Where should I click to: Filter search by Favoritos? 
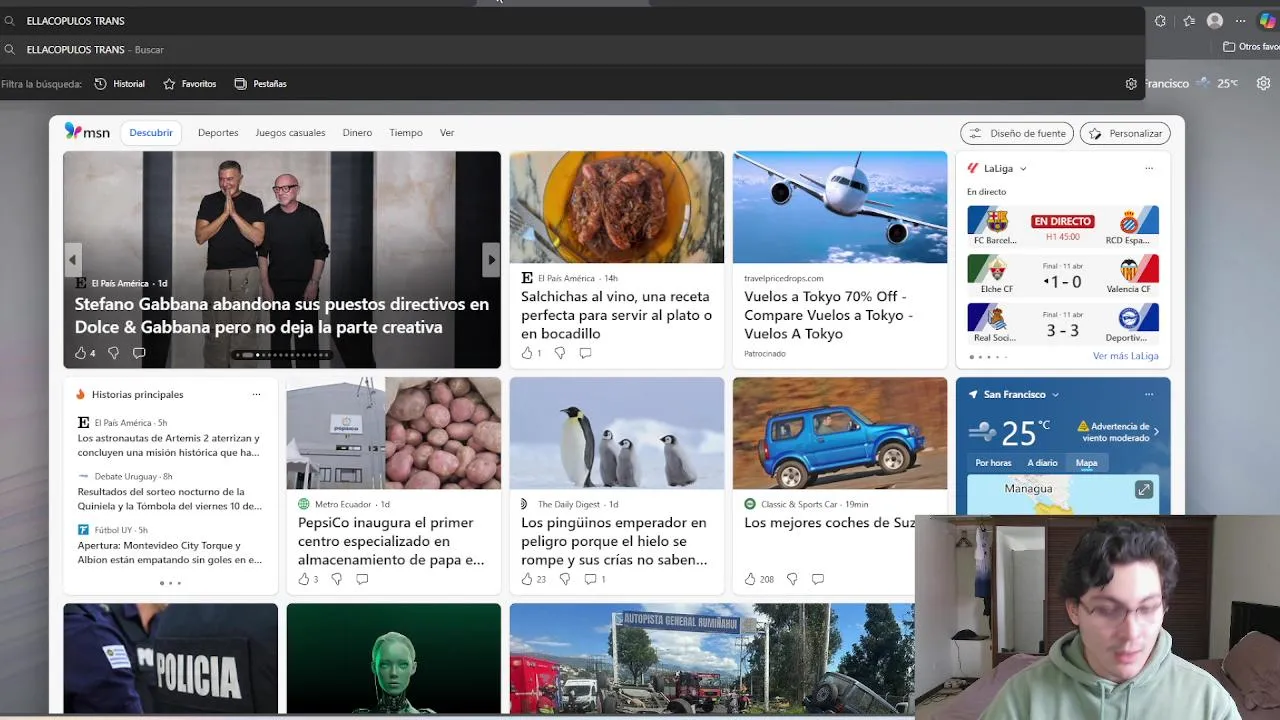click(190, 84)
